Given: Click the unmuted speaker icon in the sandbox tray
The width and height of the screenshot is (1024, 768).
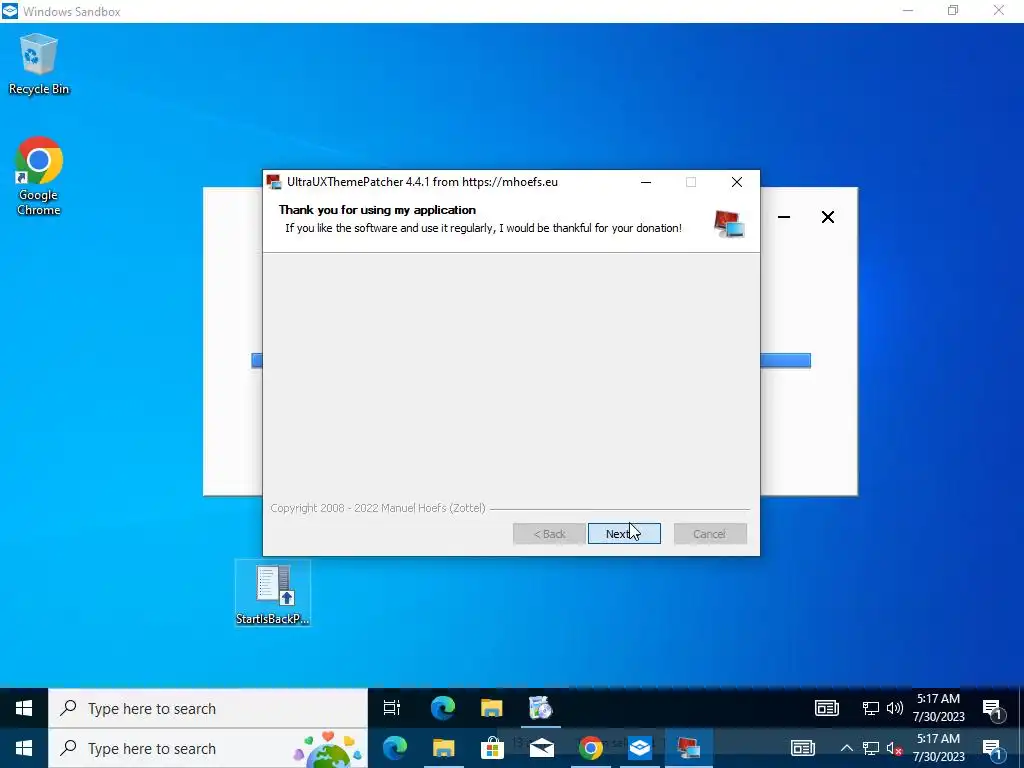Looking at the screenshot, I should pos(895,708).
